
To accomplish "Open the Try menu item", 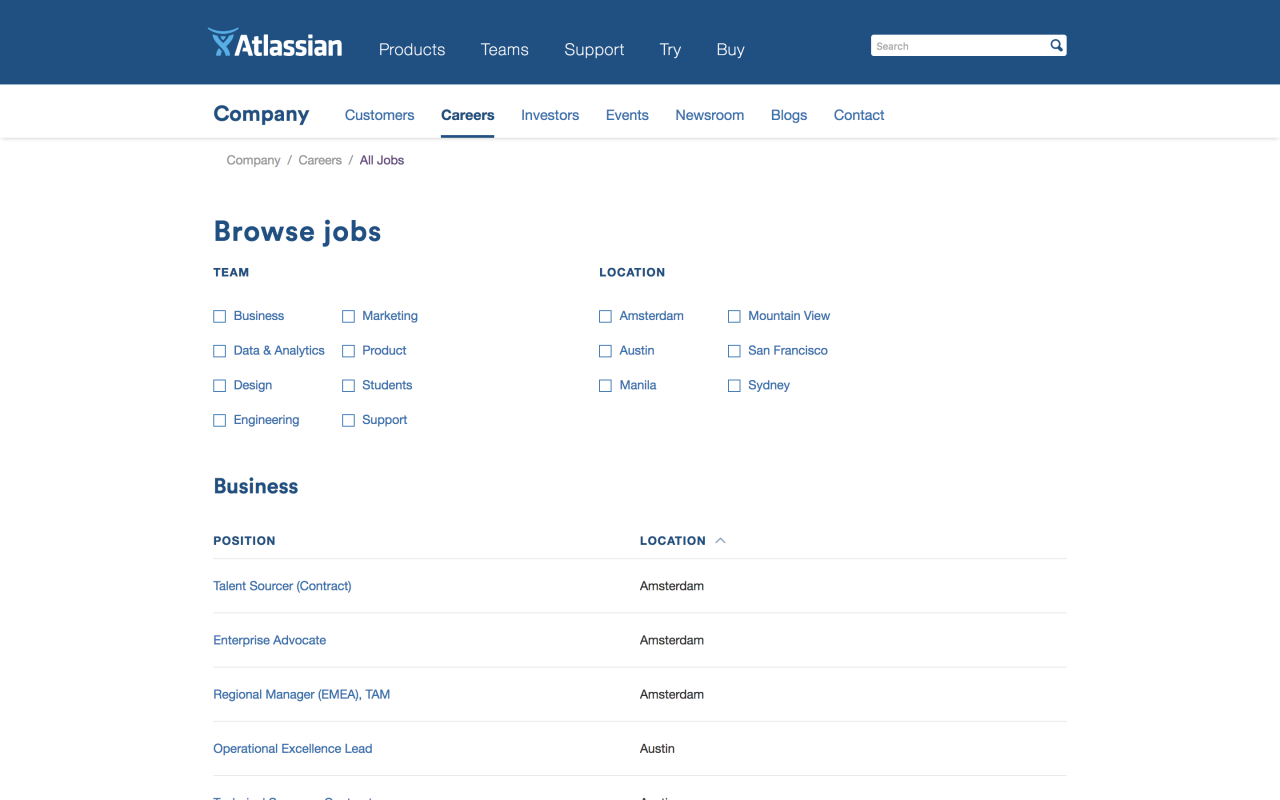I will point(670,50).
